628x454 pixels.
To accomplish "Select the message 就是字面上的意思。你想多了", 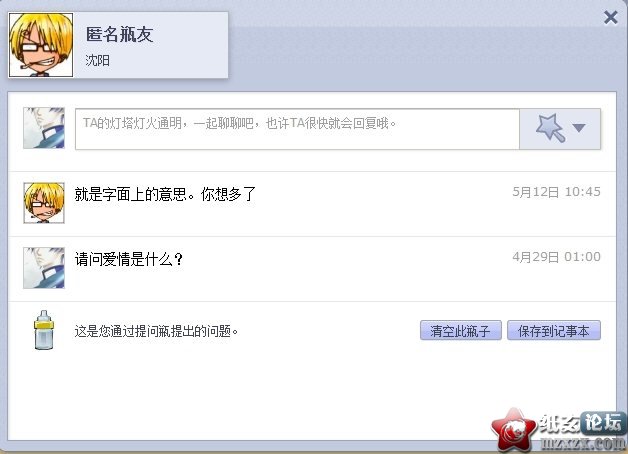I will tap(165, 194).
